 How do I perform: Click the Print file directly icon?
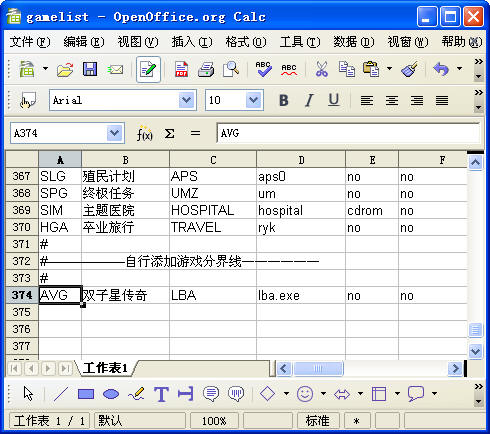(206, 69)
